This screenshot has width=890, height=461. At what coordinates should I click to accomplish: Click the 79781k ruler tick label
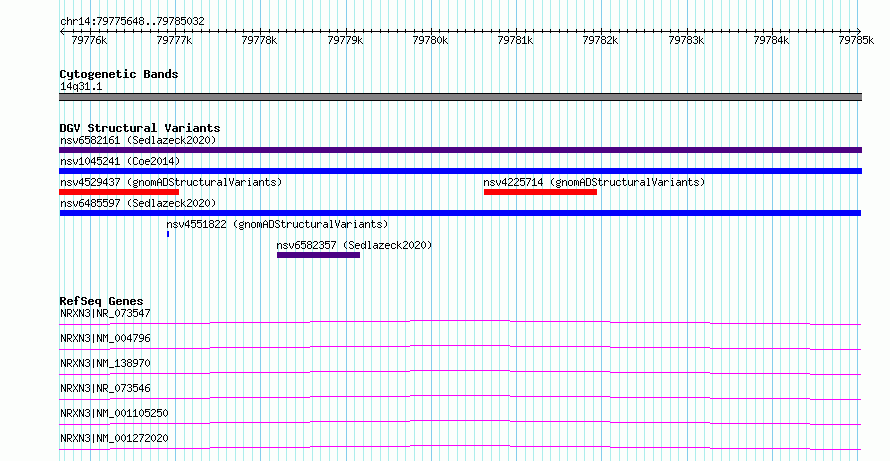point(515,40)
